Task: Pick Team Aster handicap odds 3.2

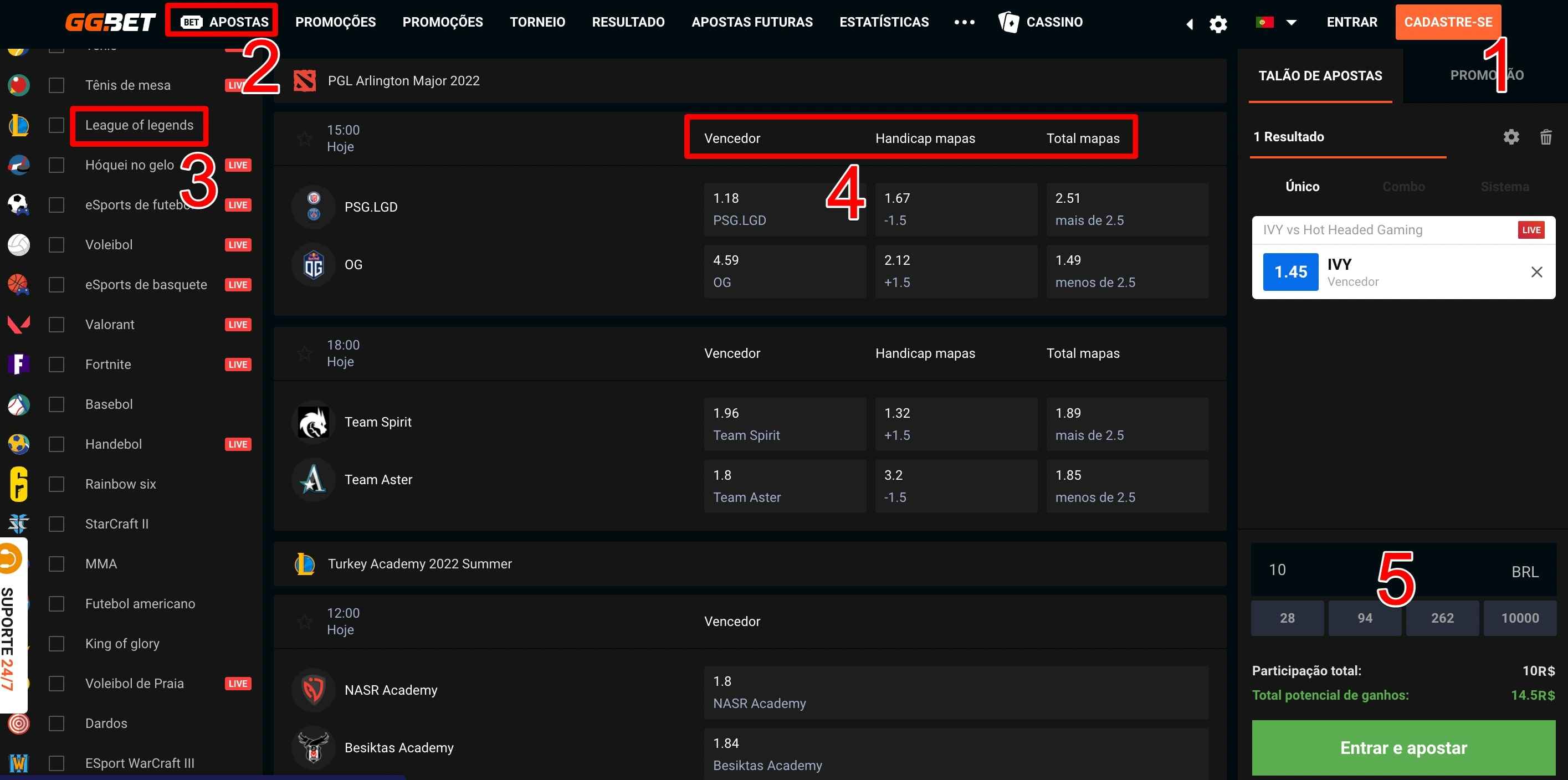Action: (956, 485)
